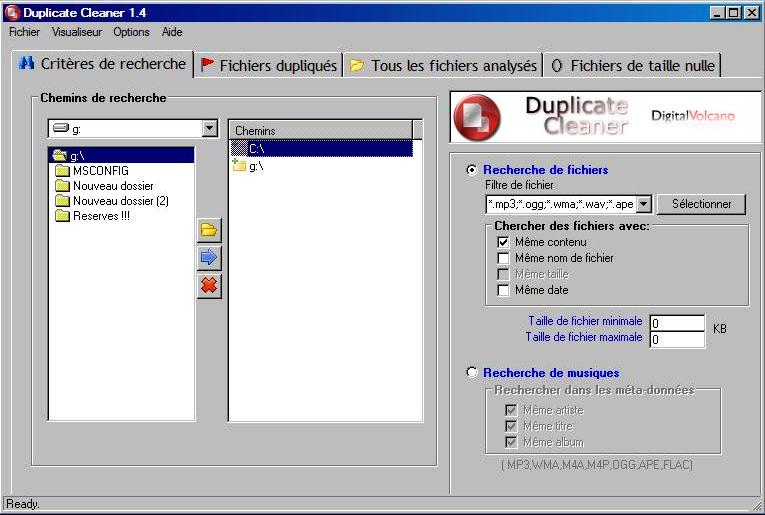
Task: Toggle the Même album checkbox
Action: pyautogui.click(x=511, y=442)
